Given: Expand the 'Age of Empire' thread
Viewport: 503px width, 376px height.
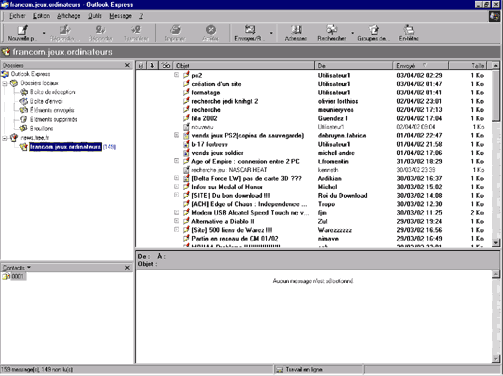Looking at the screenshot, I should click(x=176, y=161).
